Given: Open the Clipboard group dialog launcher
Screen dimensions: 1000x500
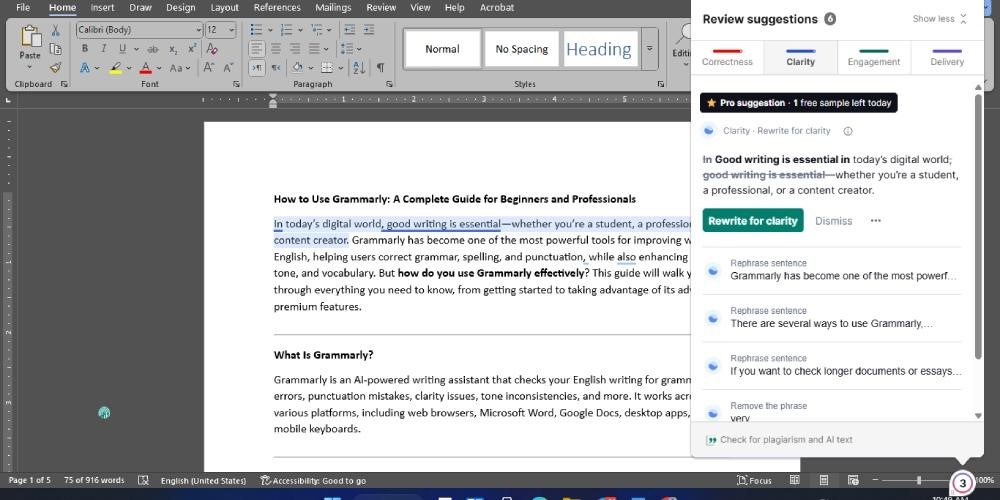Looking at the screenshot, I should [64, 84].
